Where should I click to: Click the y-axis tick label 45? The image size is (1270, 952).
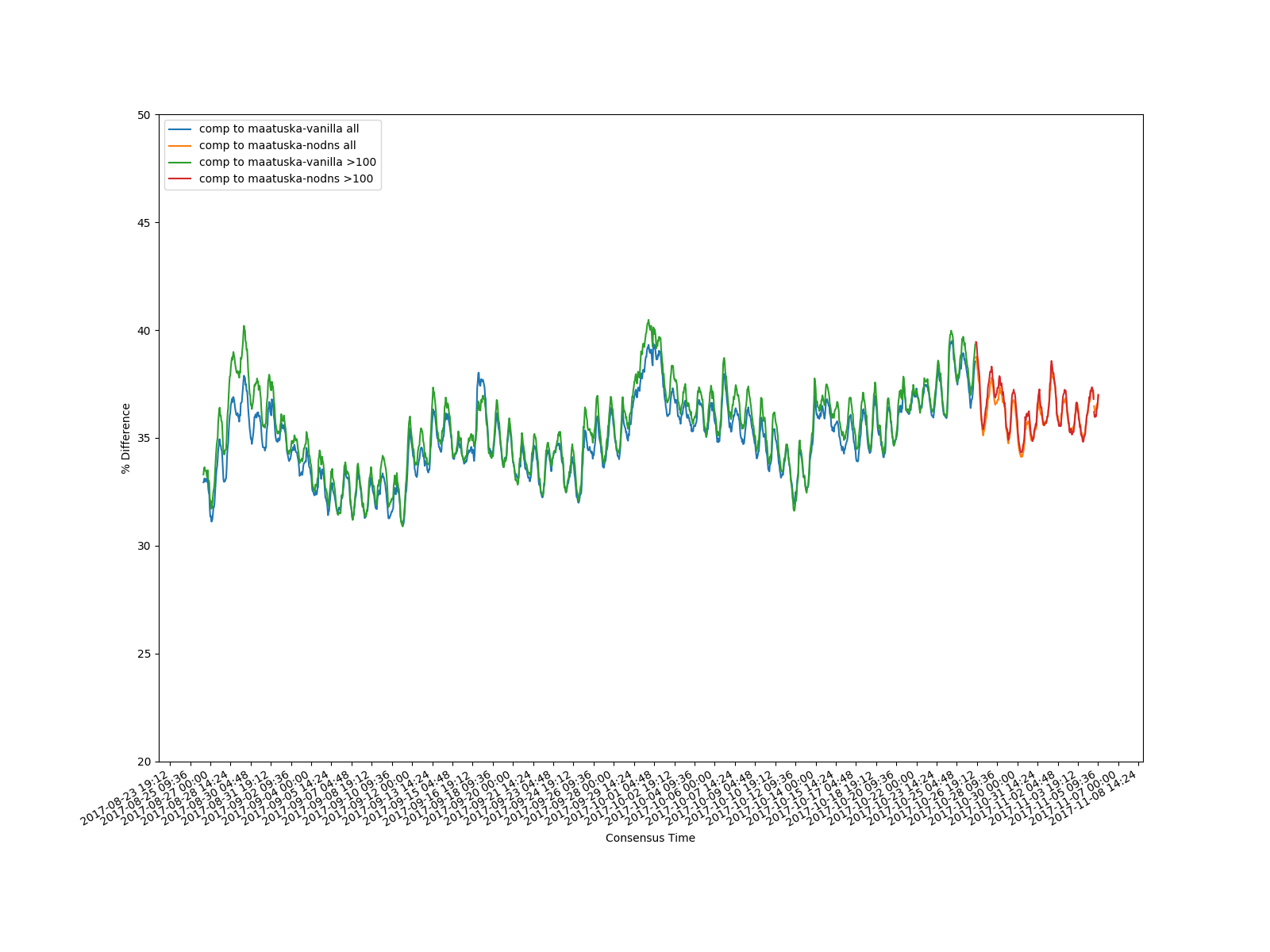pyautogui.click(x=144, y=223)
